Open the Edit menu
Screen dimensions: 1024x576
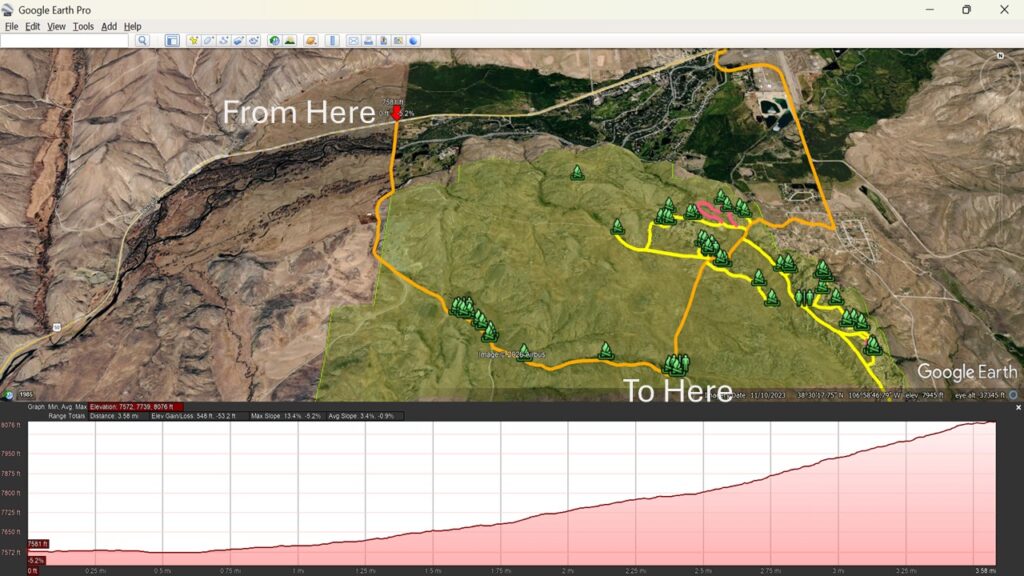32,27
